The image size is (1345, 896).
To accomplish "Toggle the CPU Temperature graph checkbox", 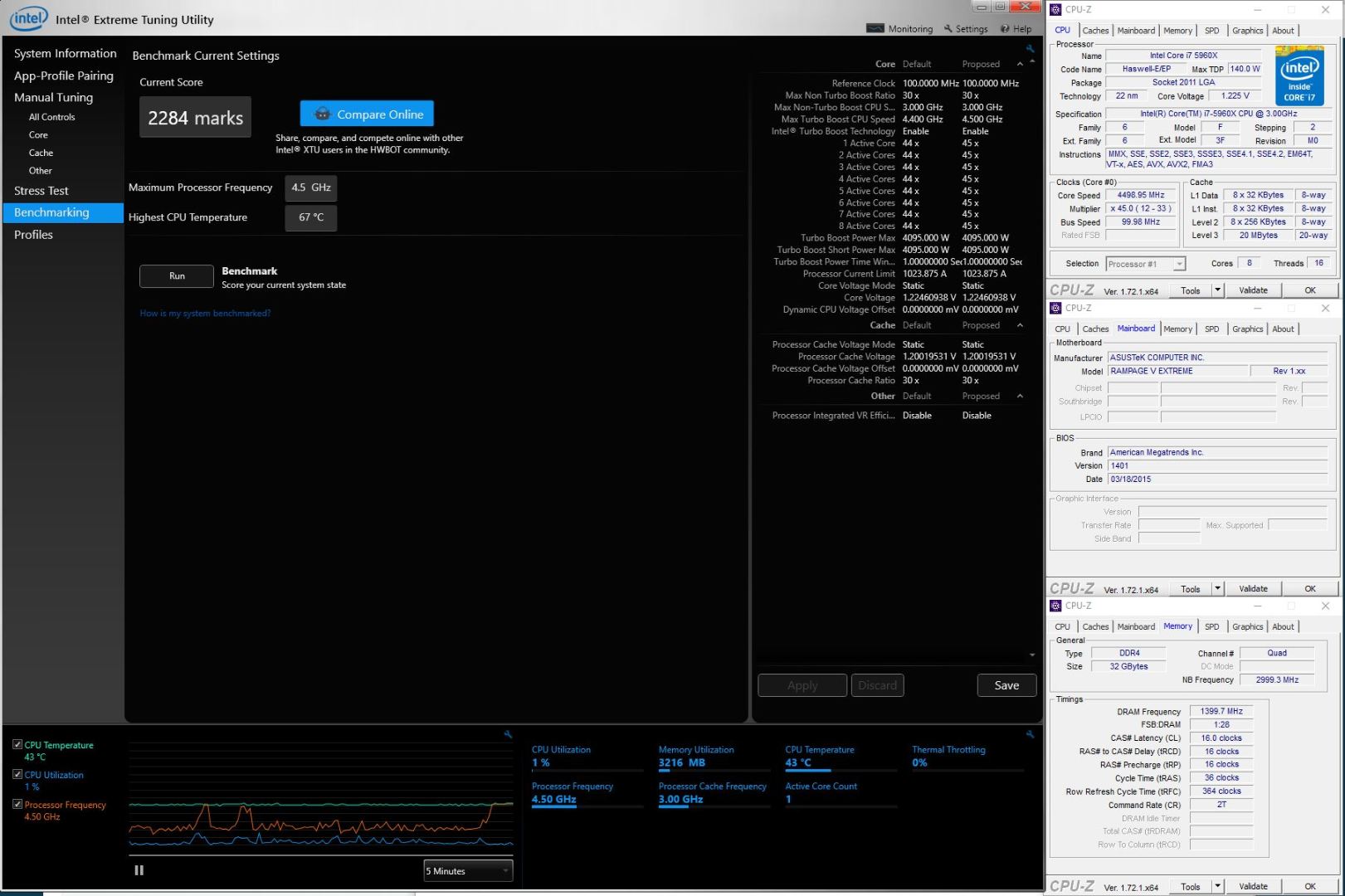I will tap(17, 745).
